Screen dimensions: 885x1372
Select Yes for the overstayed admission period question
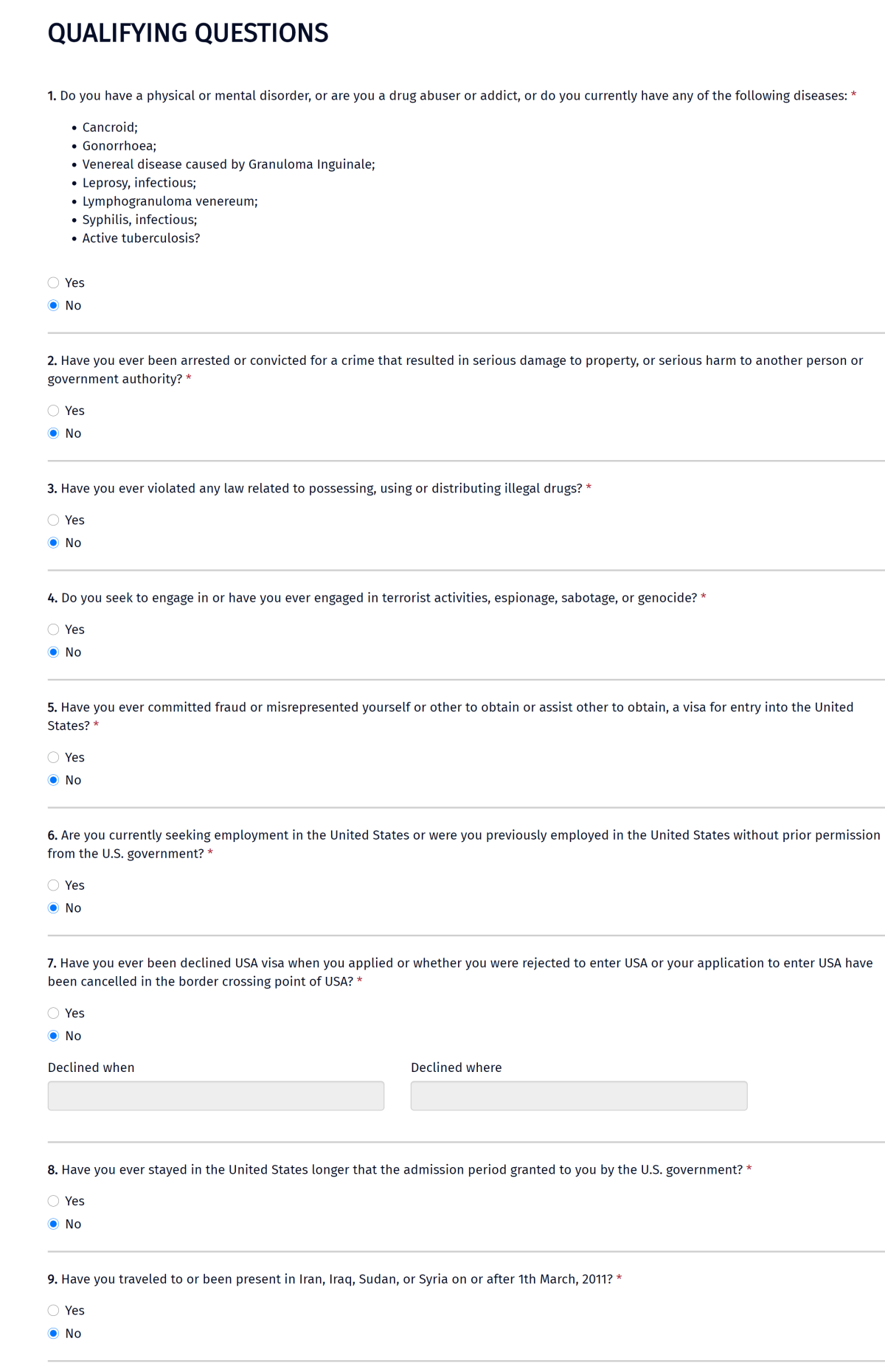pyautogui.click(x=54, y=1200)
